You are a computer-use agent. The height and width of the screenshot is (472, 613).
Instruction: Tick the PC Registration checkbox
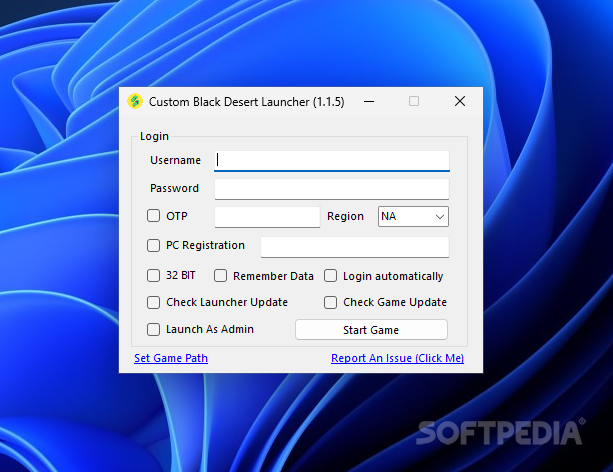point(153,246)
